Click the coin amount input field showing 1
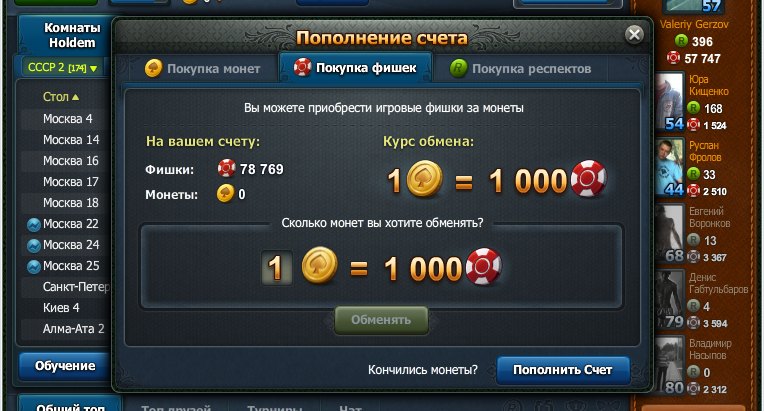The width and height of the screenshot is (764, 411). 276,267
